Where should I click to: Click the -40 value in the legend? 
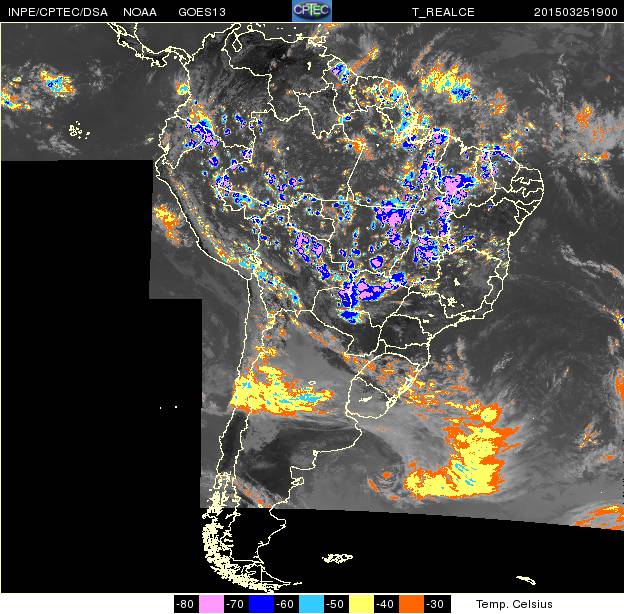(x=386, y=604)
